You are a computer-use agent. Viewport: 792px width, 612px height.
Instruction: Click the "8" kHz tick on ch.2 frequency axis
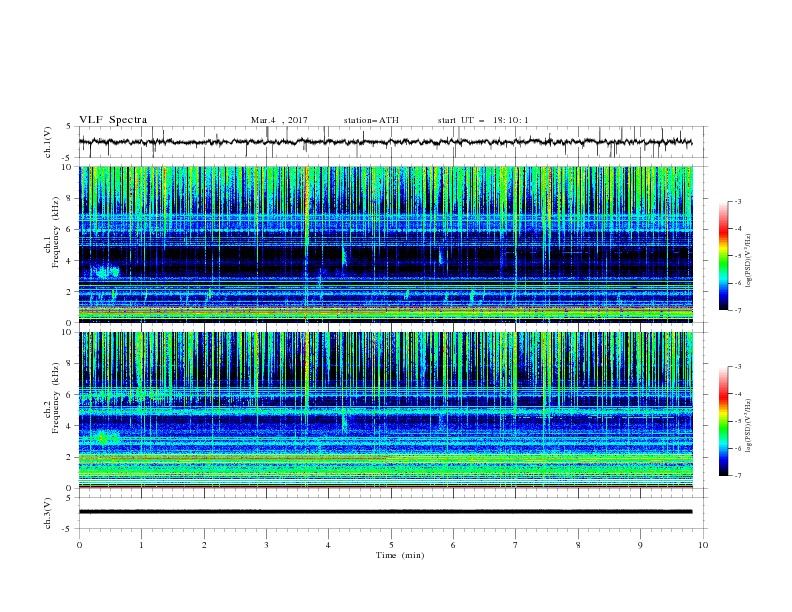pos(69,364)
